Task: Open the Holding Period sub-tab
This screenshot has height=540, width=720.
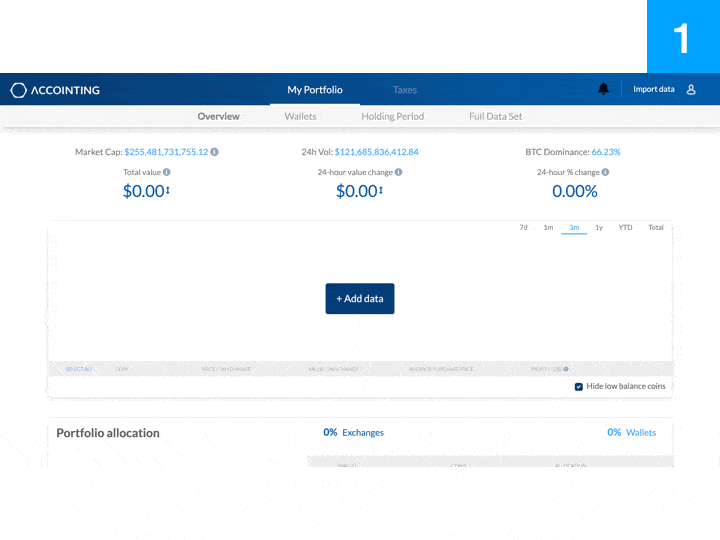Action: (393, 116)
